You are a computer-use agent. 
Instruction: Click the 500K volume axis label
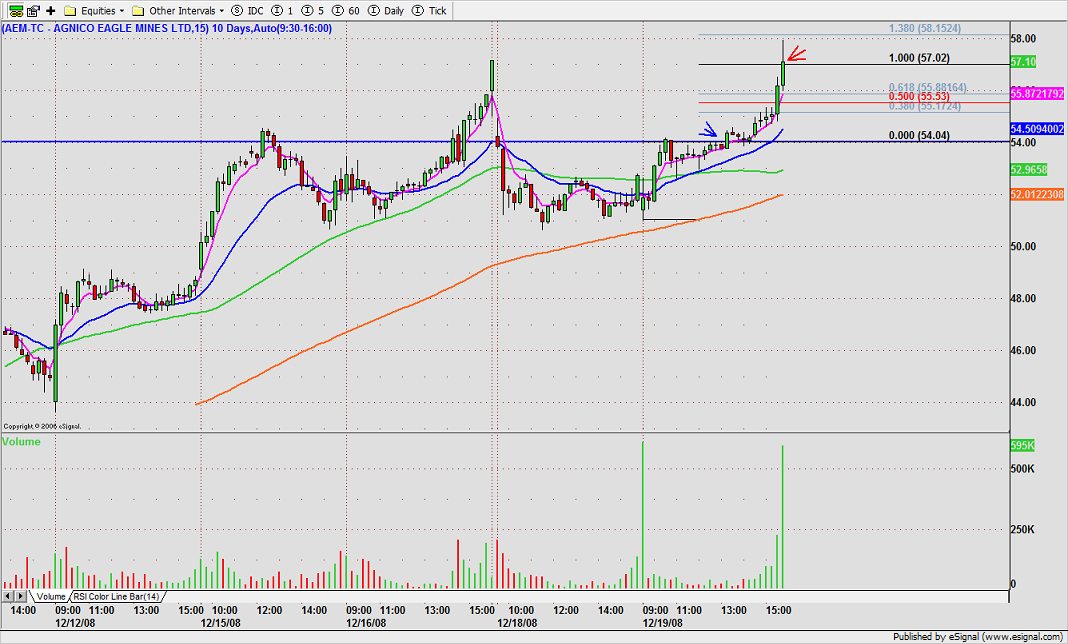tap(1023, 469)
